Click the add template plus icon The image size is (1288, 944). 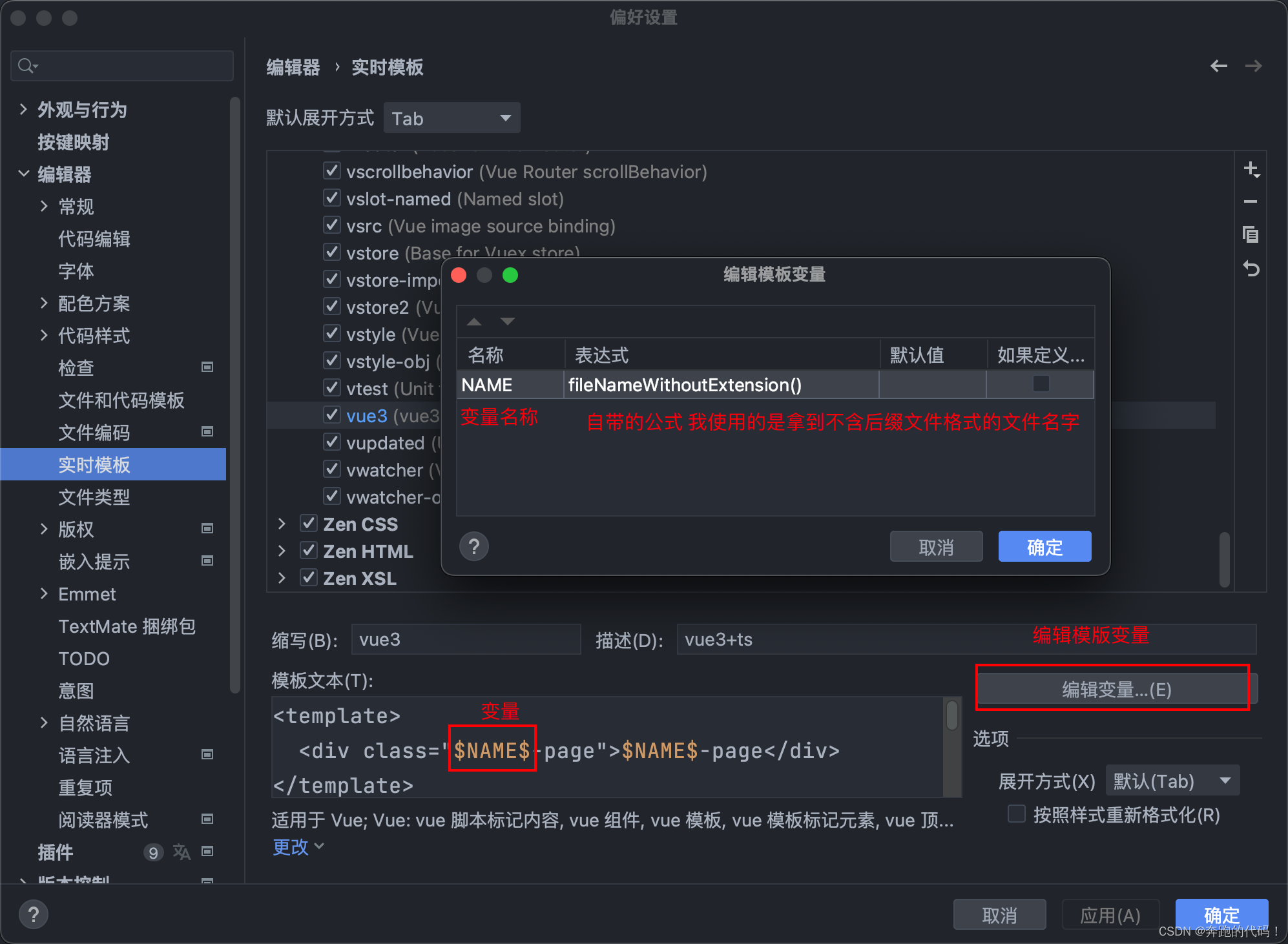[x=1251, y=170]
